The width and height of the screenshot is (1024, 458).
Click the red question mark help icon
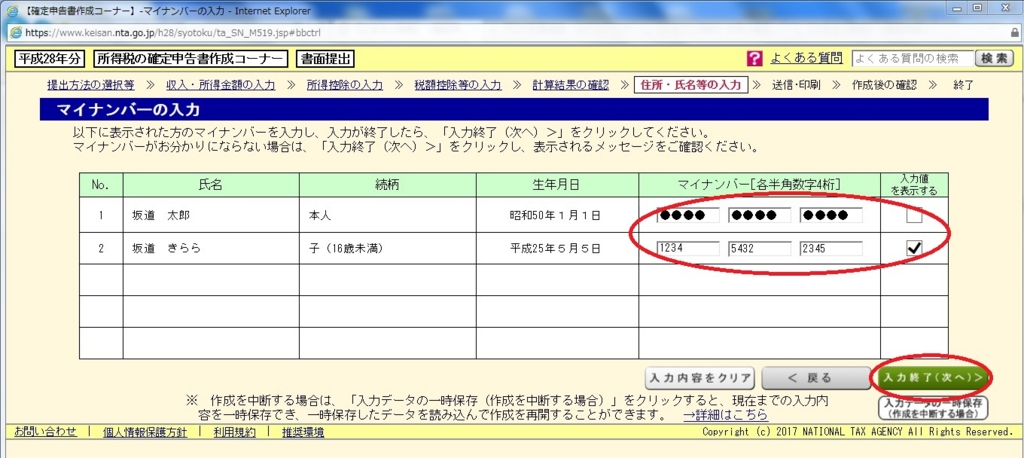(x=754, y=59)
